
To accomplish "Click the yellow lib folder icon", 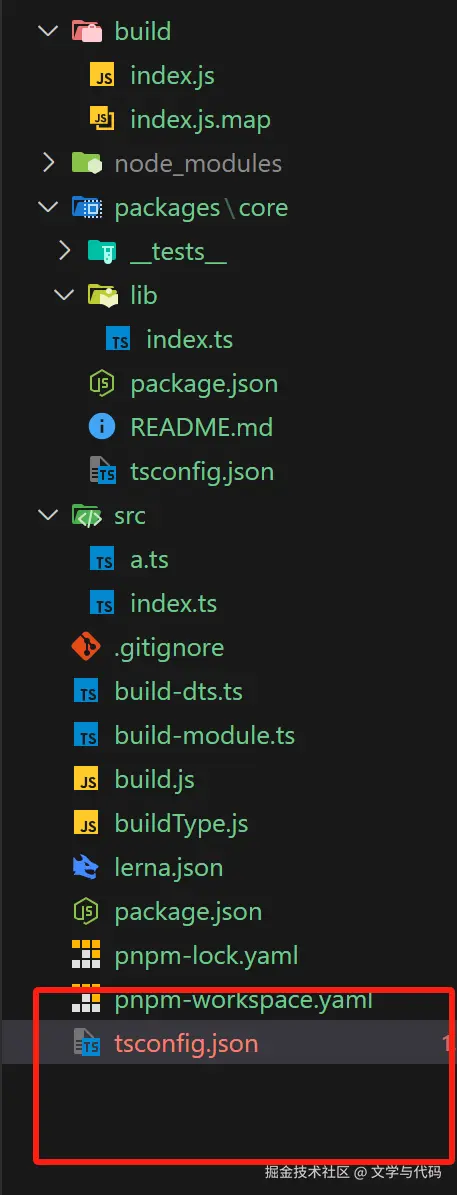I will pyautogui.click(x=102, y=295).
